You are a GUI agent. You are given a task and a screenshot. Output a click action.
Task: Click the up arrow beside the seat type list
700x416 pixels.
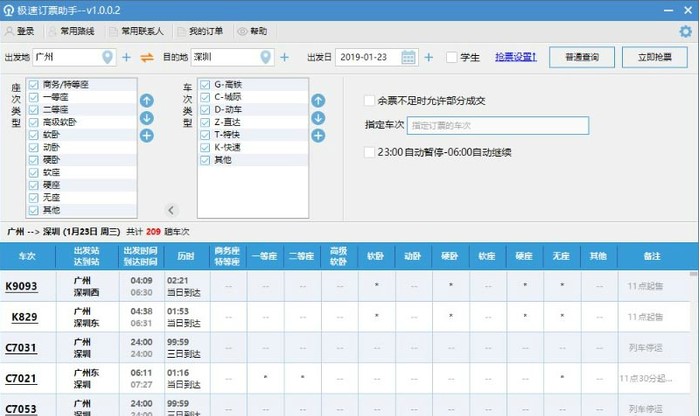pos(146,100)
